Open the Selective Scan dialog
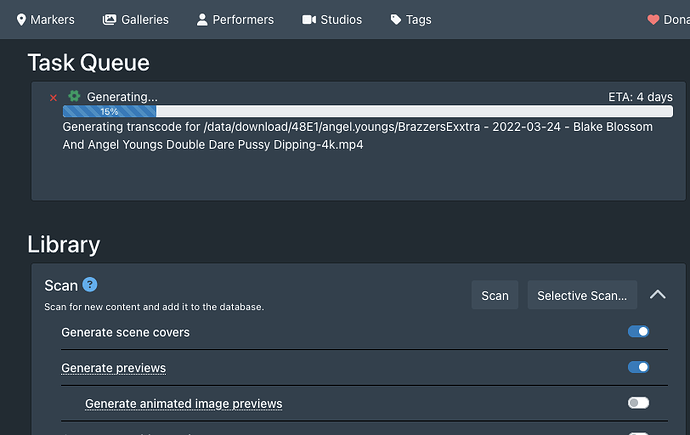This screenshot has height=435, width=690. 582,295
